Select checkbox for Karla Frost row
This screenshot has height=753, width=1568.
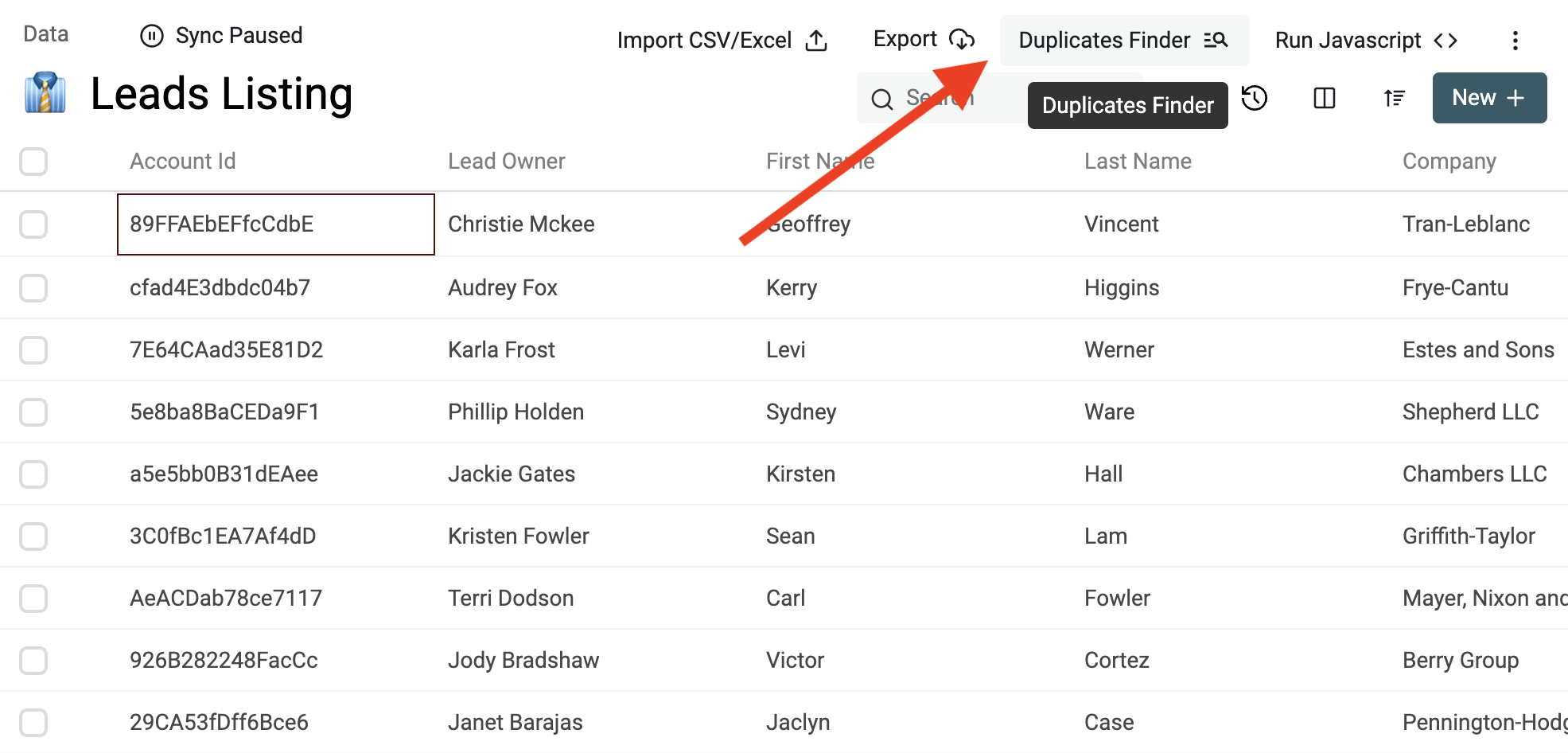pos(33,350)
